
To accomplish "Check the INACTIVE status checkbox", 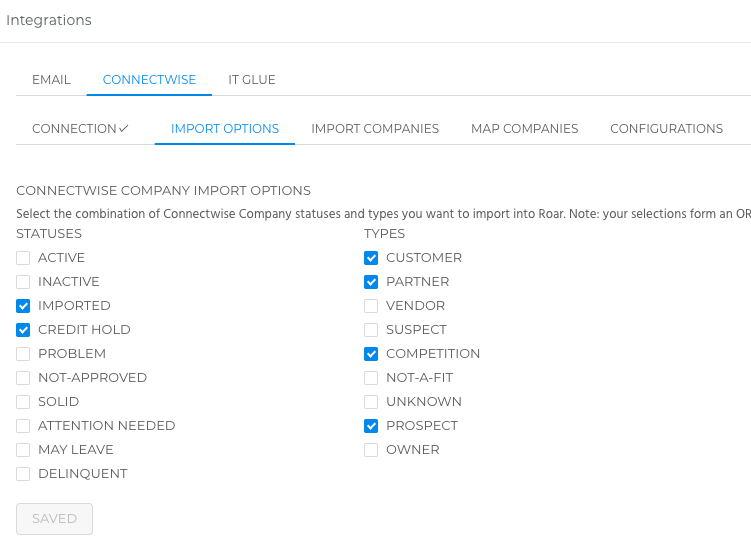I will pos(23,282).
